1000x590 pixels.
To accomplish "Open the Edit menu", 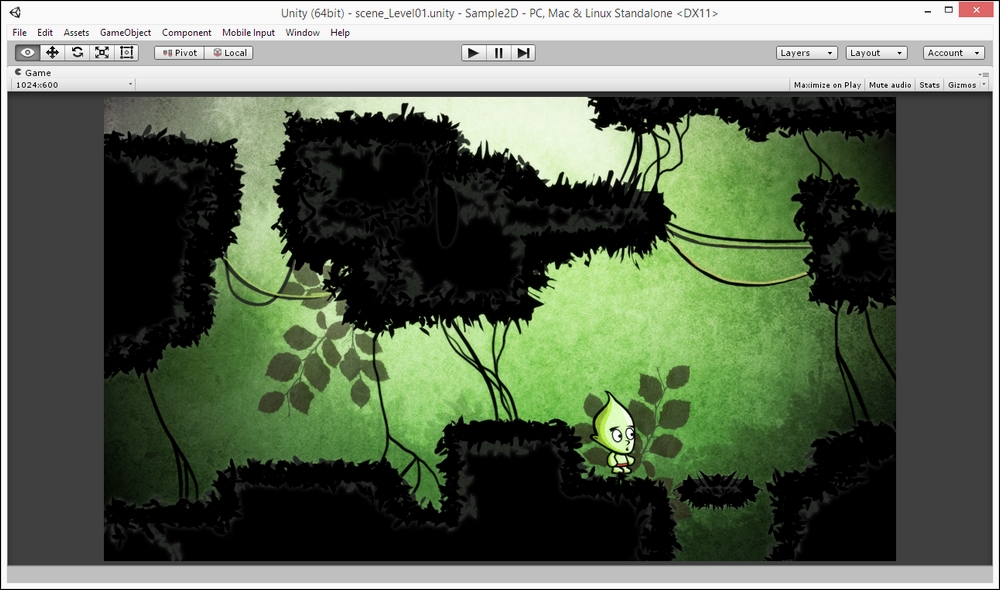I will [x=45, y=33].
